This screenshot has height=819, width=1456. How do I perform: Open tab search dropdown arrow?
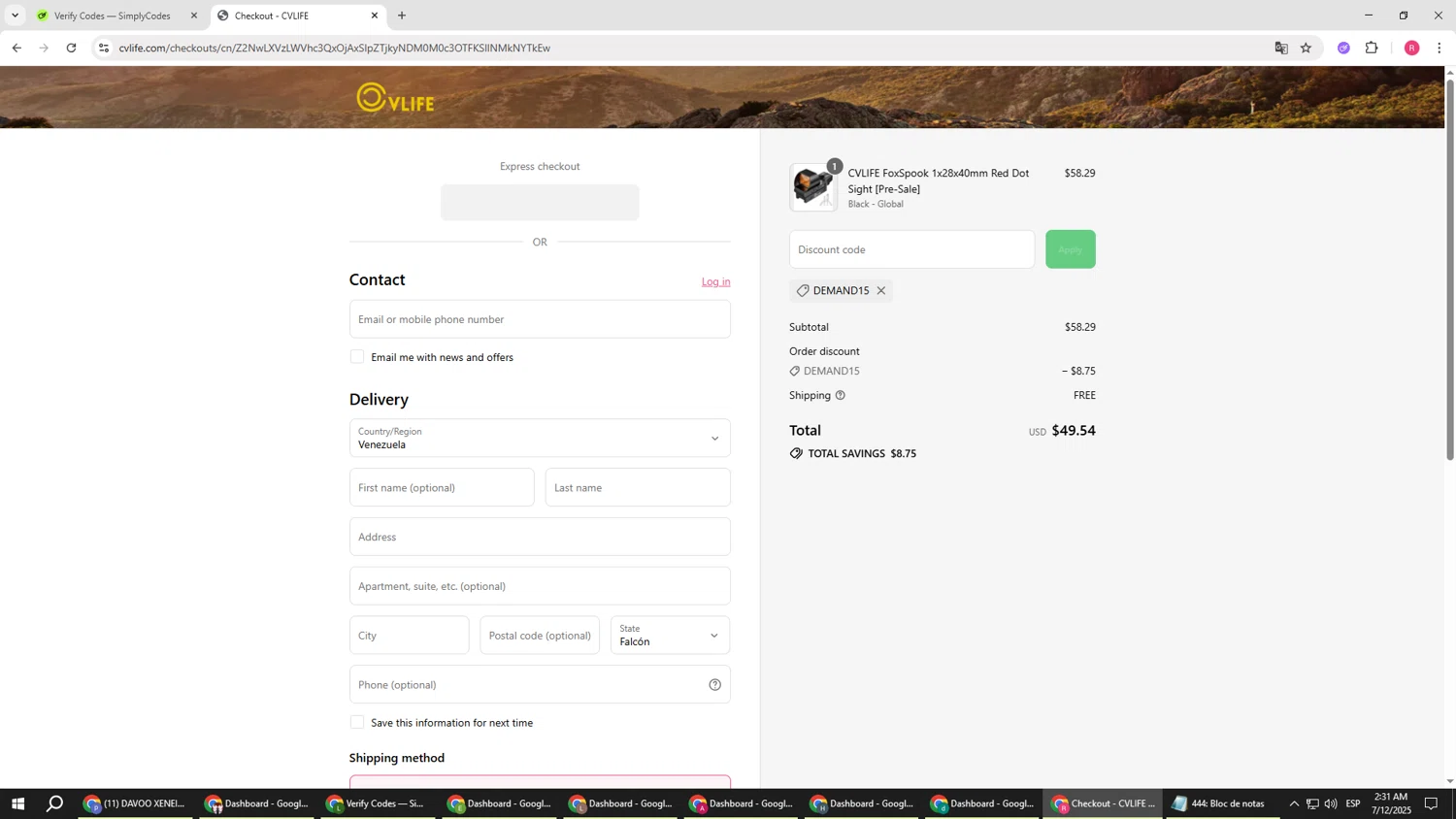pyautogui.click(x=15, y=16)
